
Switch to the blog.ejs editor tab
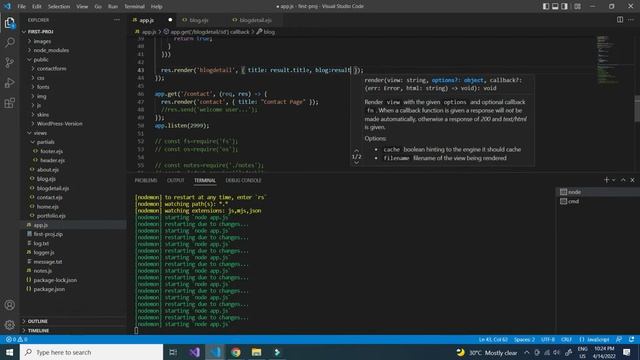point(199,20)
